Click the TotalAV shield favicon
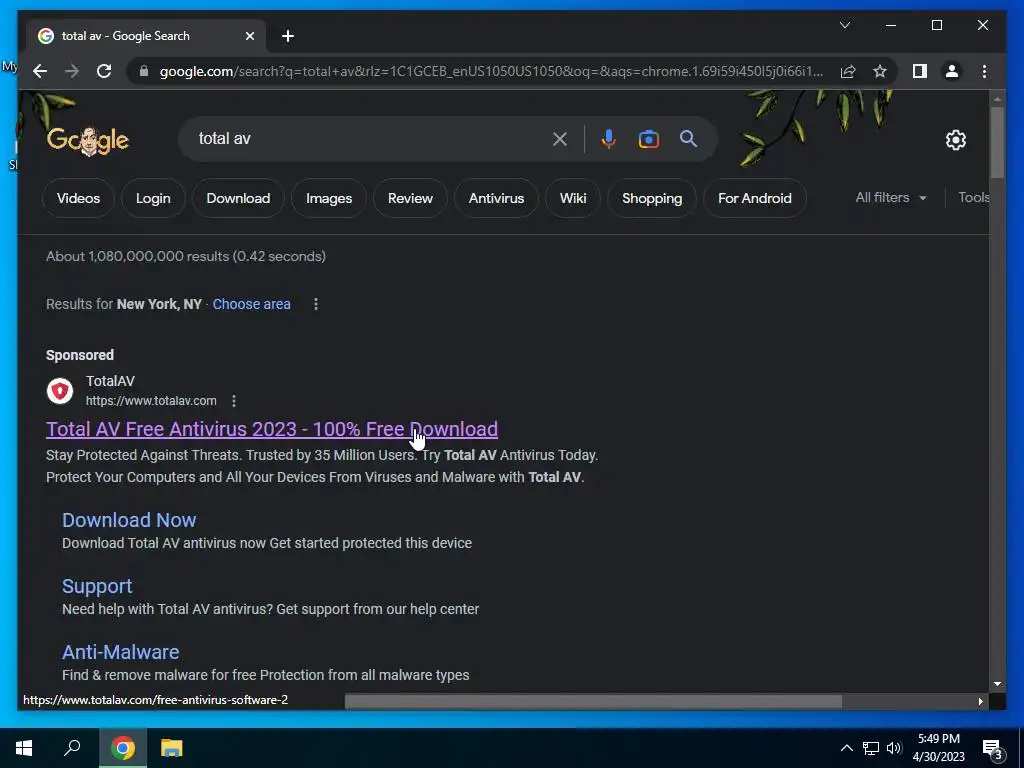The height and width of the screenshot is (768, 1024). pyautogui.click(x=60, y=391)
